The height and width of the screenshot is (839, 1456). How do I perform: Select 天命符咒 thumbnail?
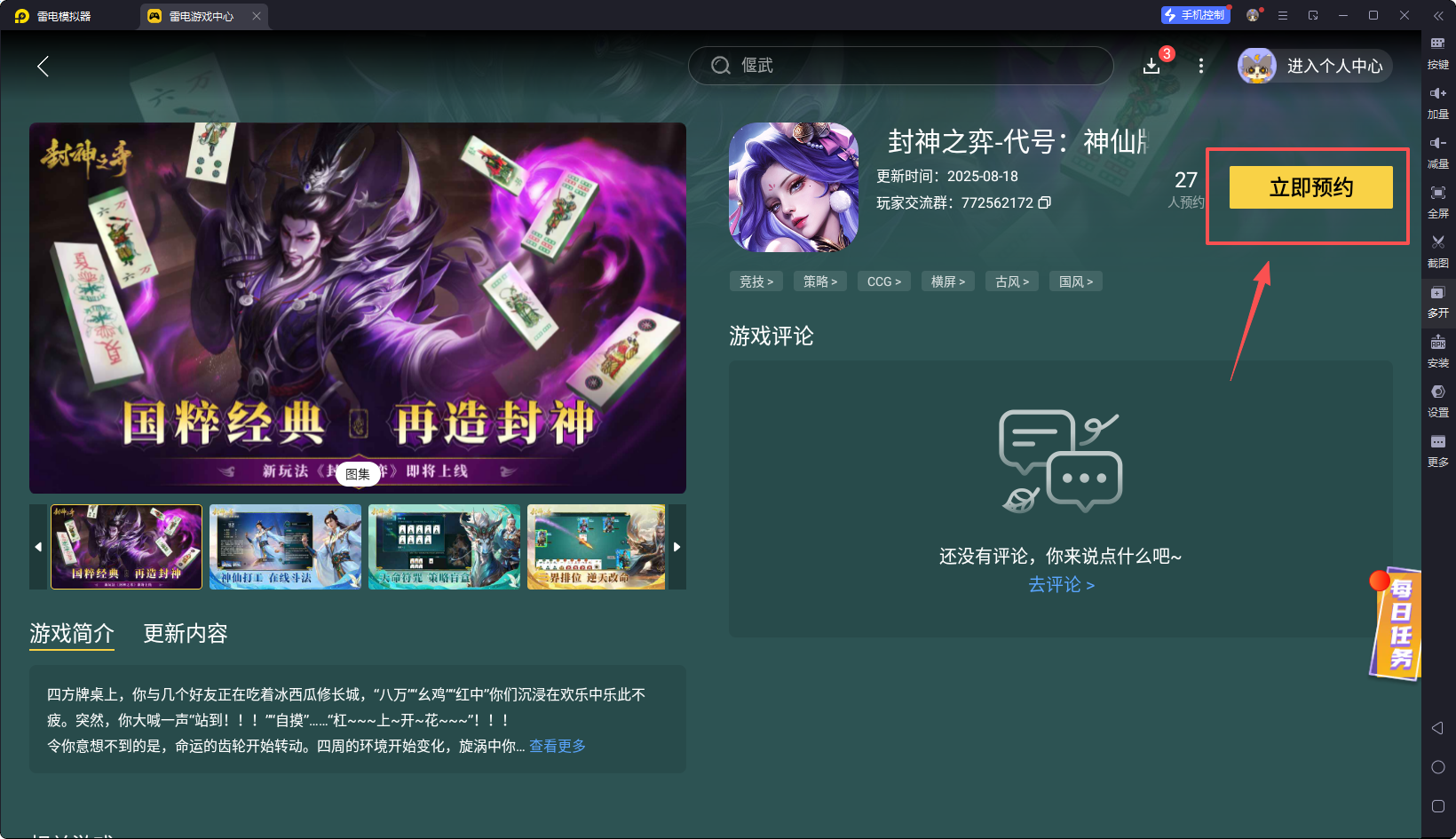(444, 547)
